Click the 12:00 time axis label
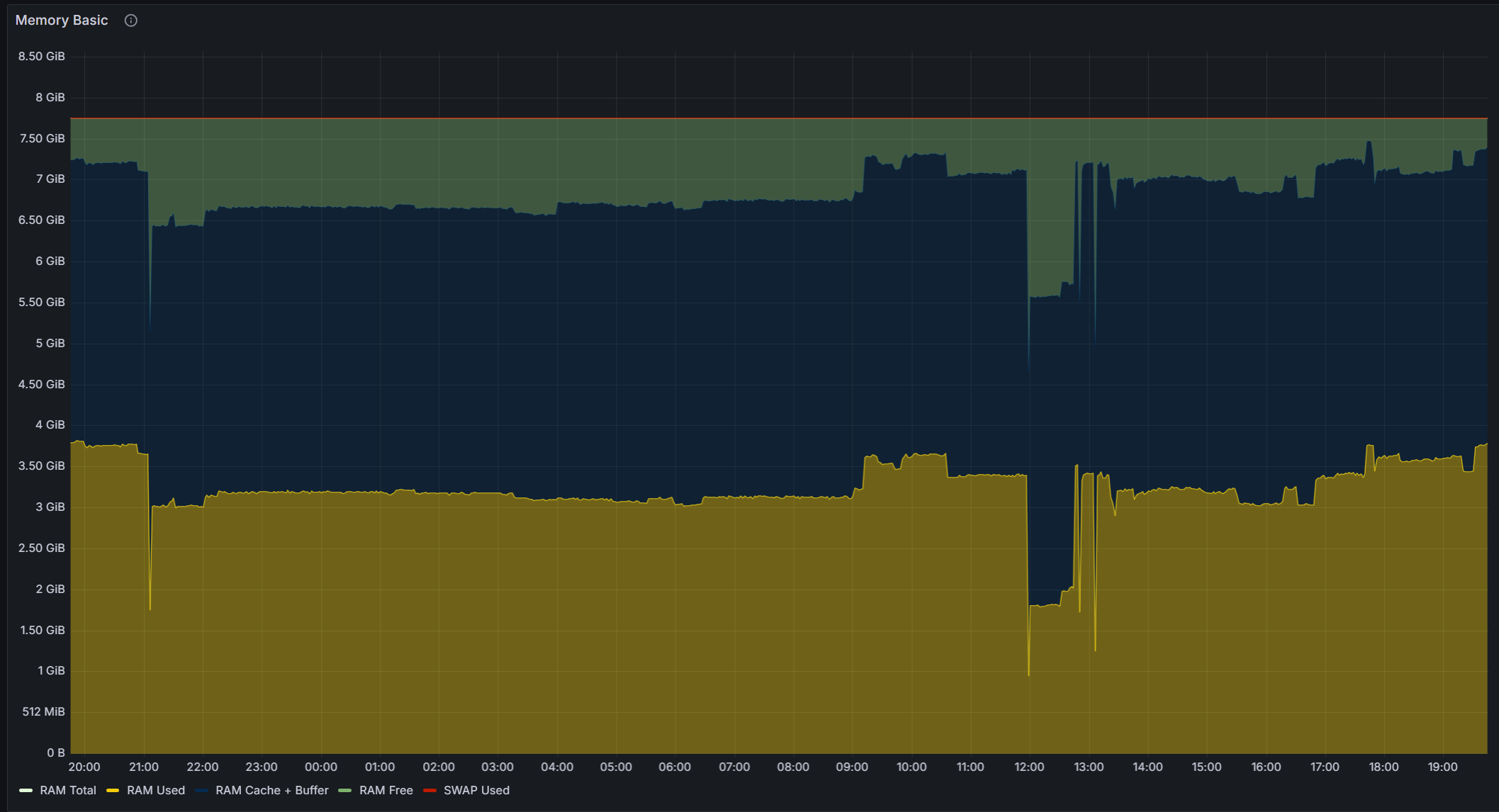Image resolution: width=1499 pixels, height=812 pixels. [x=1029, y=767]
